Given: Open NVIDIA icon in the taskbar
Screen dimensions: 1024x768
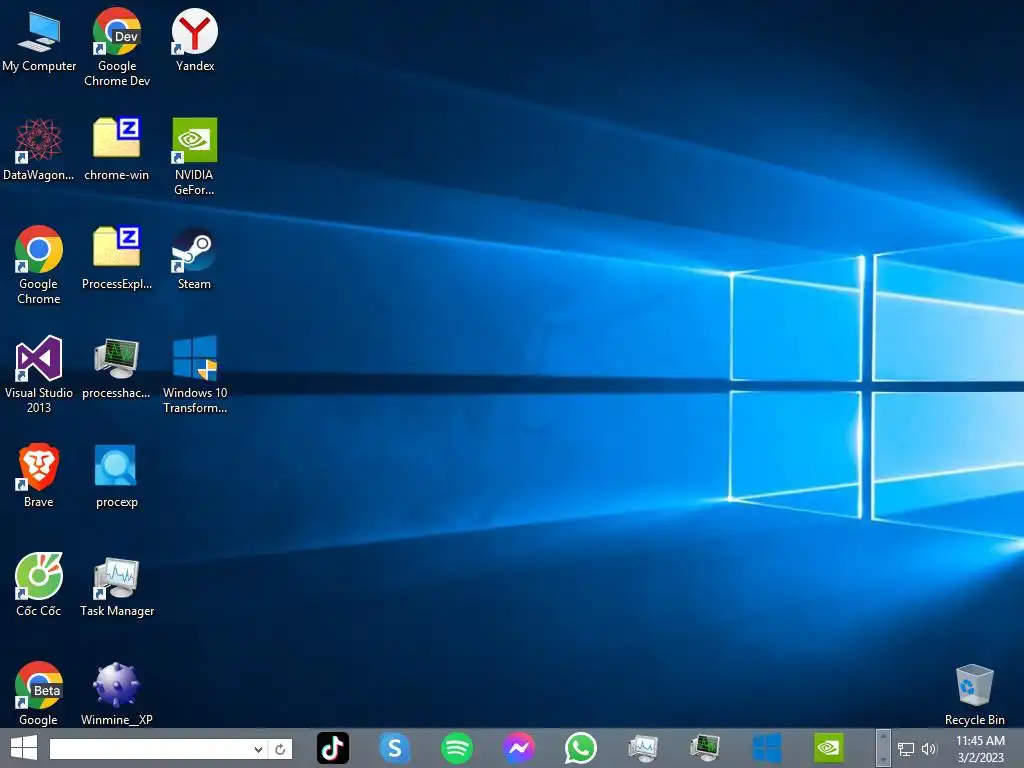Looking at the screenshot, I should (829, 748).
